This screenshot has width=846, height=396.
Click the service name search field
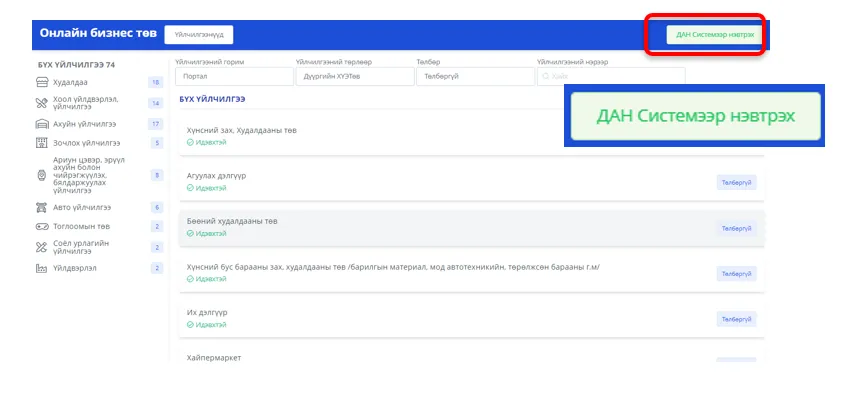pos(611,77)
